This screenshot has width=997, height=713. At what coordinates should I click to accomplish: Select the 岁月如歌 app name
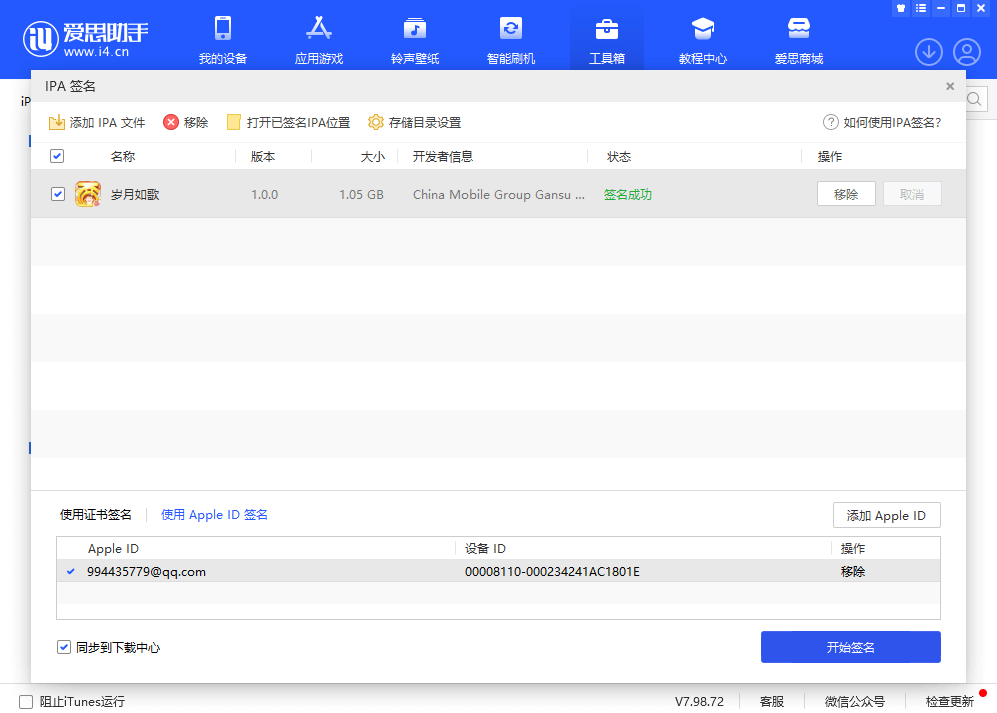click(x=135, y=195)
